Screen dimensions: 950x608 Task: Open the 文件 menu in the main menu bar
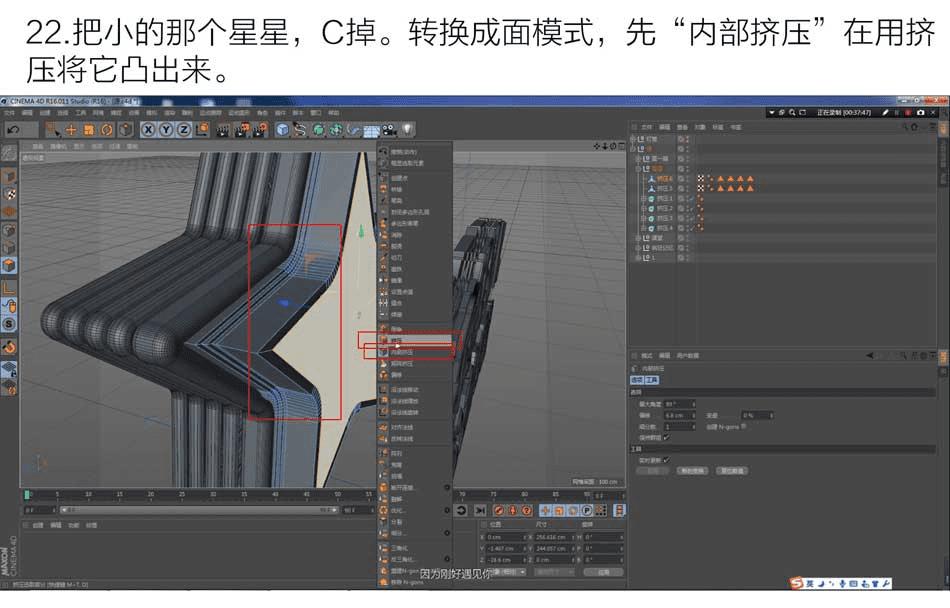pos(10,113)
